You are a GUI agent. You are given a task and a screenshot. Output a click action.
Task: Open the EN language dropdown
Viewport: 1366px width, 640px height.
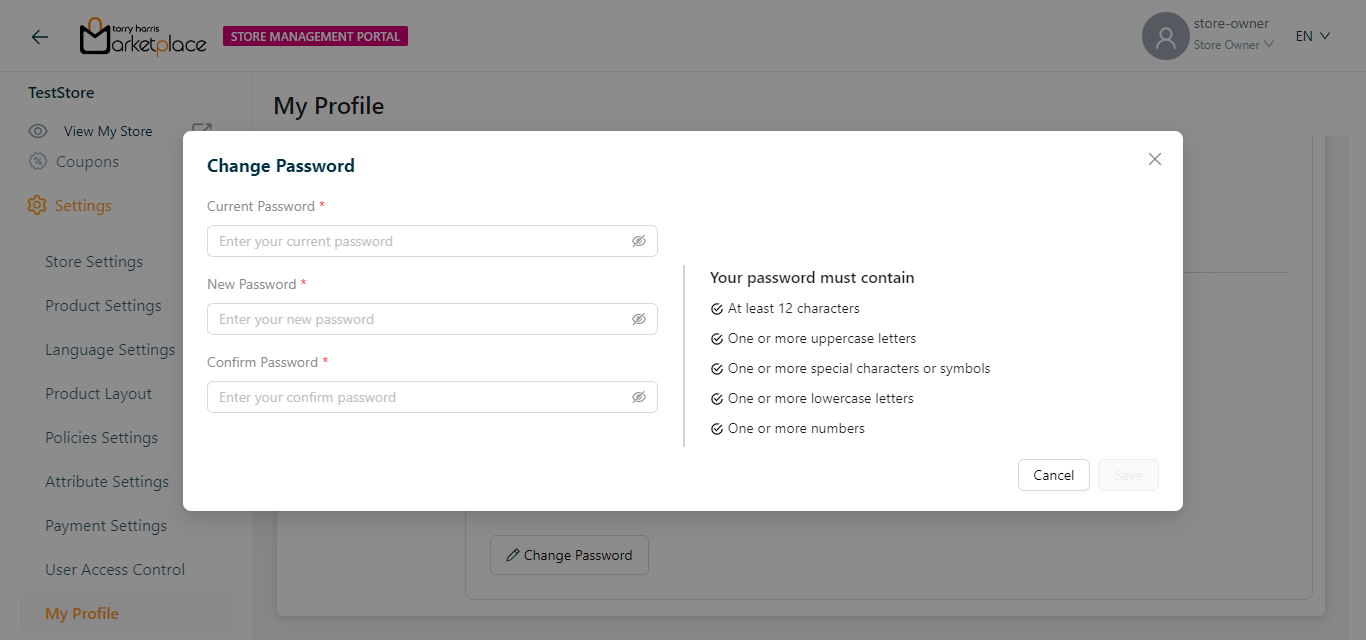(x=1313, y=36)
